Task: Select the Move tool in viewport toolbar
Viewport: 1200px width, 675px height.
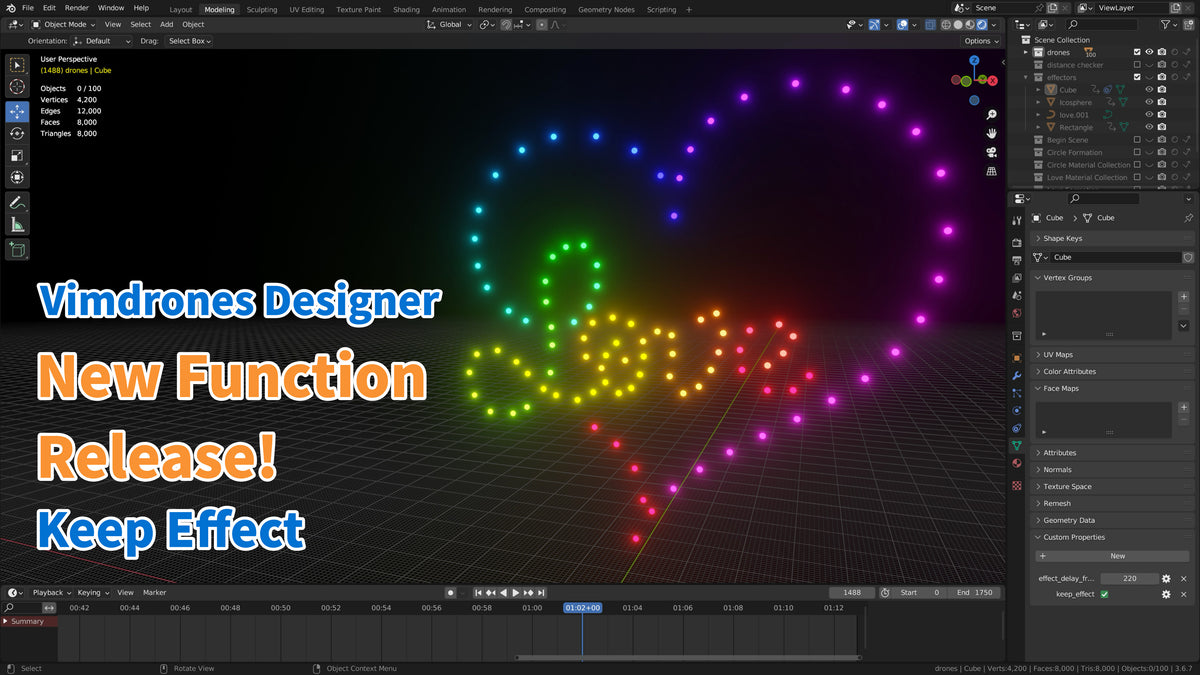Action: [16, 112]
